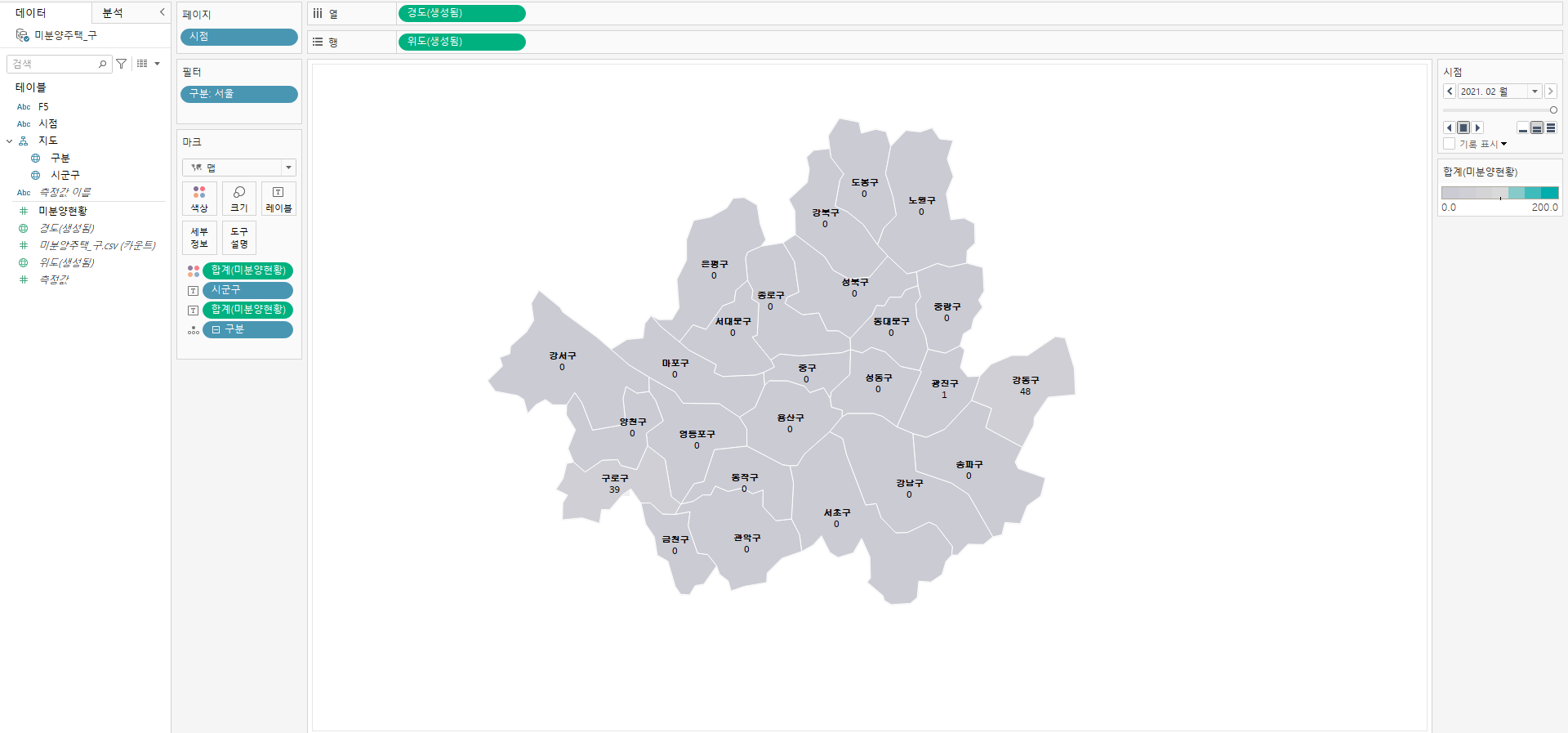Screen dimensions: 1568x733
Task: Click the stop playback button
Action: click(1463, 127)
